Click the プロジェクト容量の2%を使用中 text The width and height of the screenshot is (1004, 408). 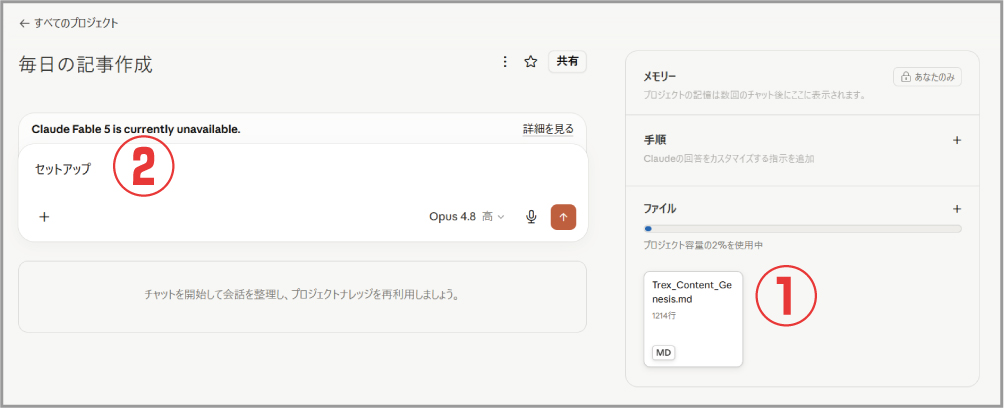[703, 245]
